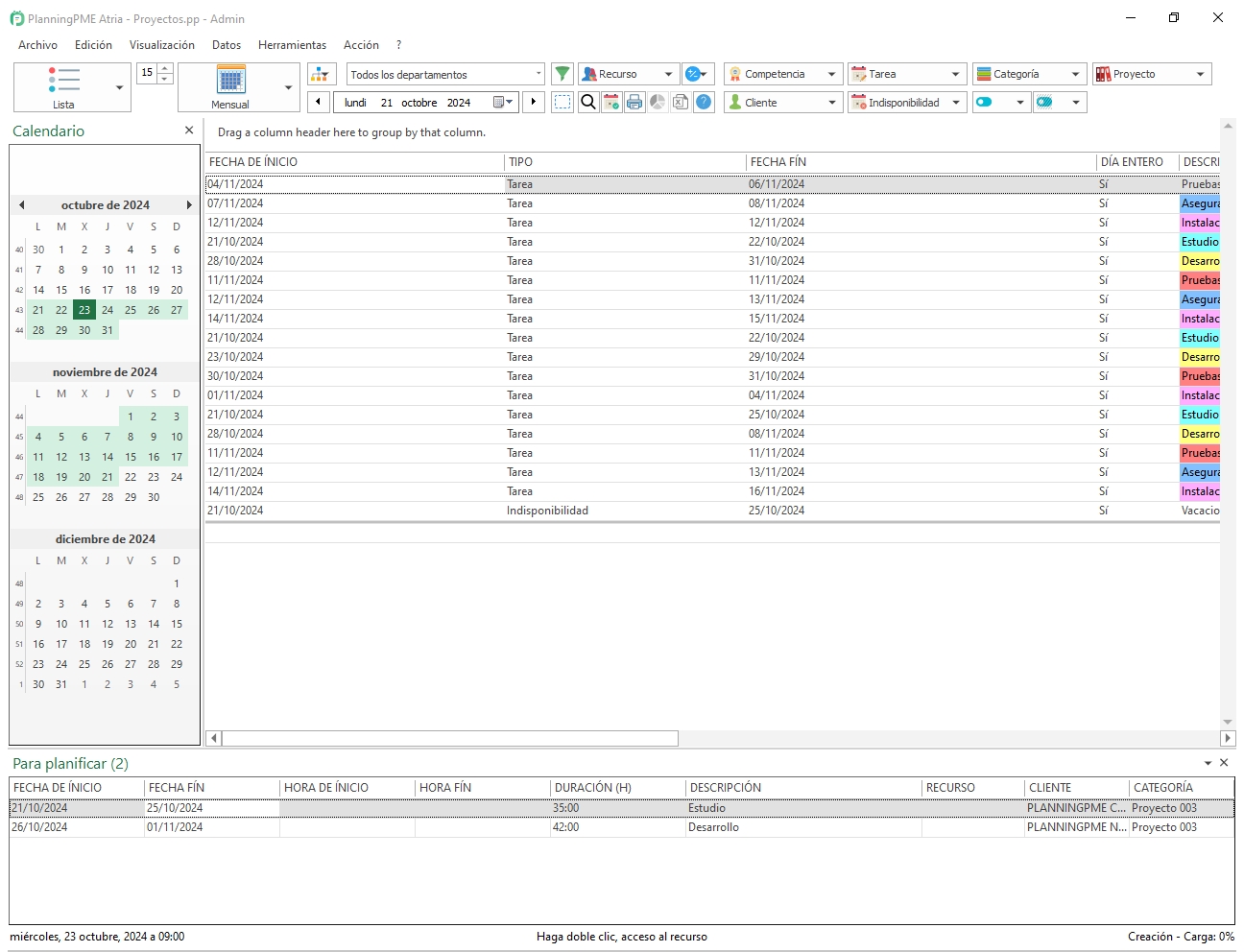Click the add calendar event icon
The image size is (1244, 952).
pyautogui.click(x=611, y=102)
